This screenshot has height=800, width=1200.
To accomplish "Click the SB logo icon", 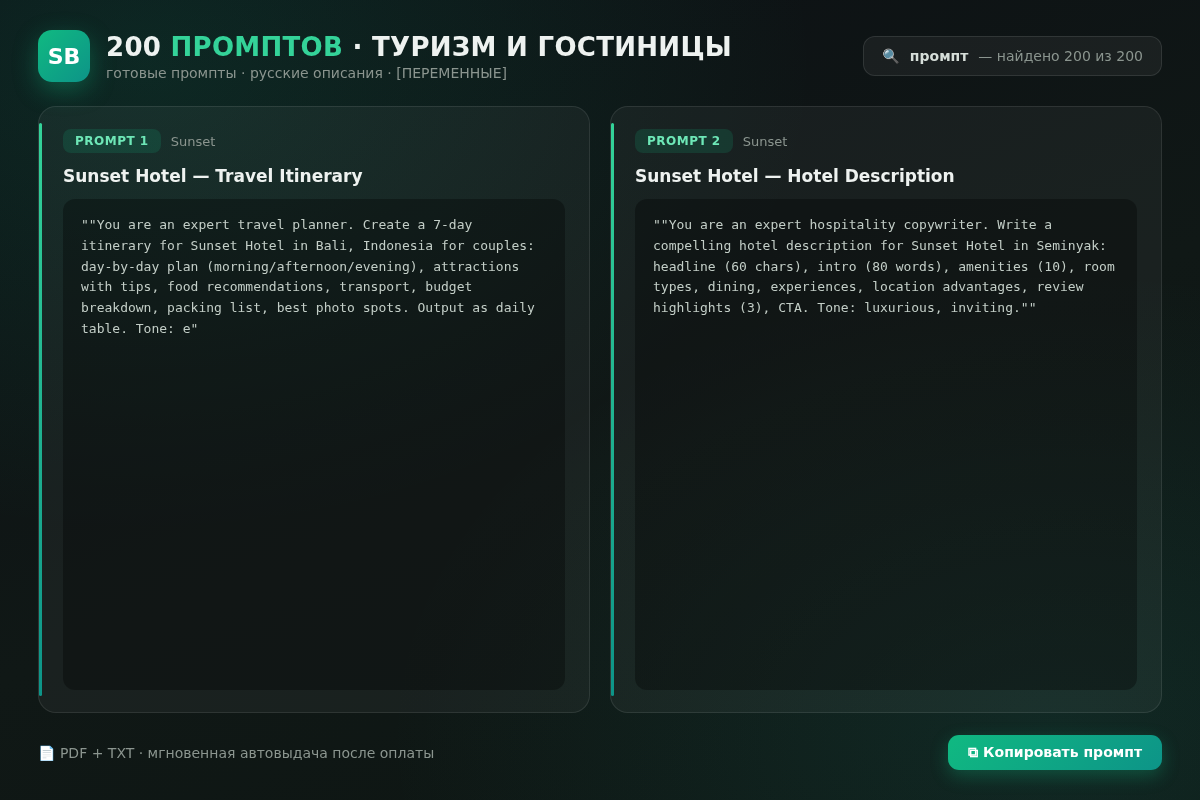I will click(64, 56).
